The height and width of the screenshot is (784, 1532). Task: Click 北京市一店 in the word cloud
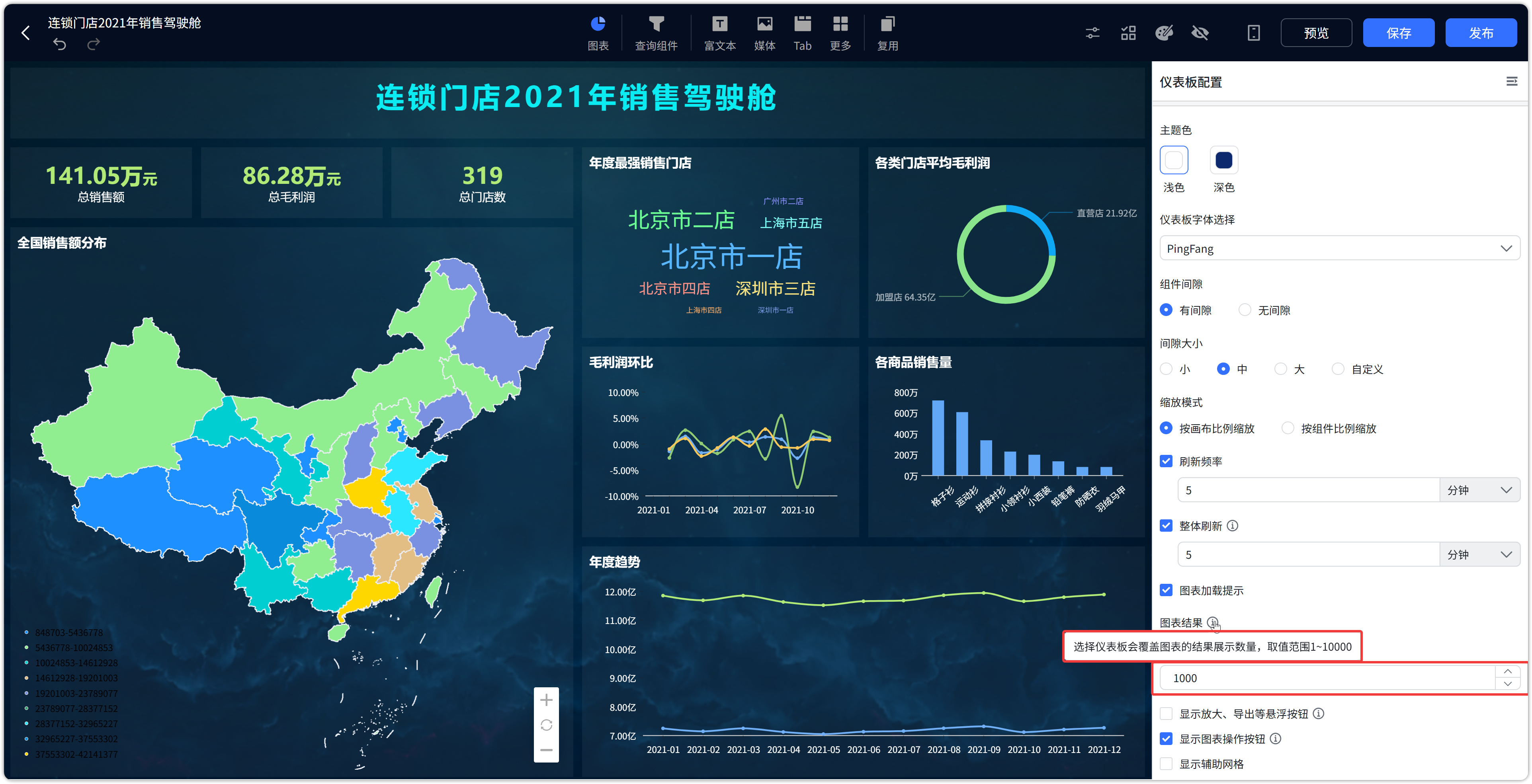(x=731, y=257)
